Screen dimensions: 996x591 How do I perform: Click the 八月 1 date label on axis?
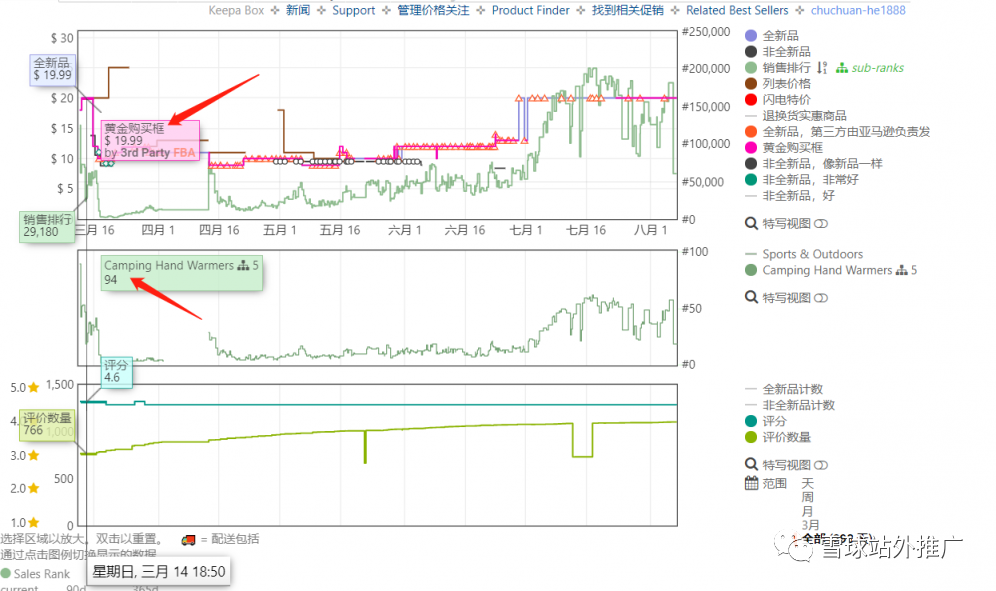(x=650, y=230)
